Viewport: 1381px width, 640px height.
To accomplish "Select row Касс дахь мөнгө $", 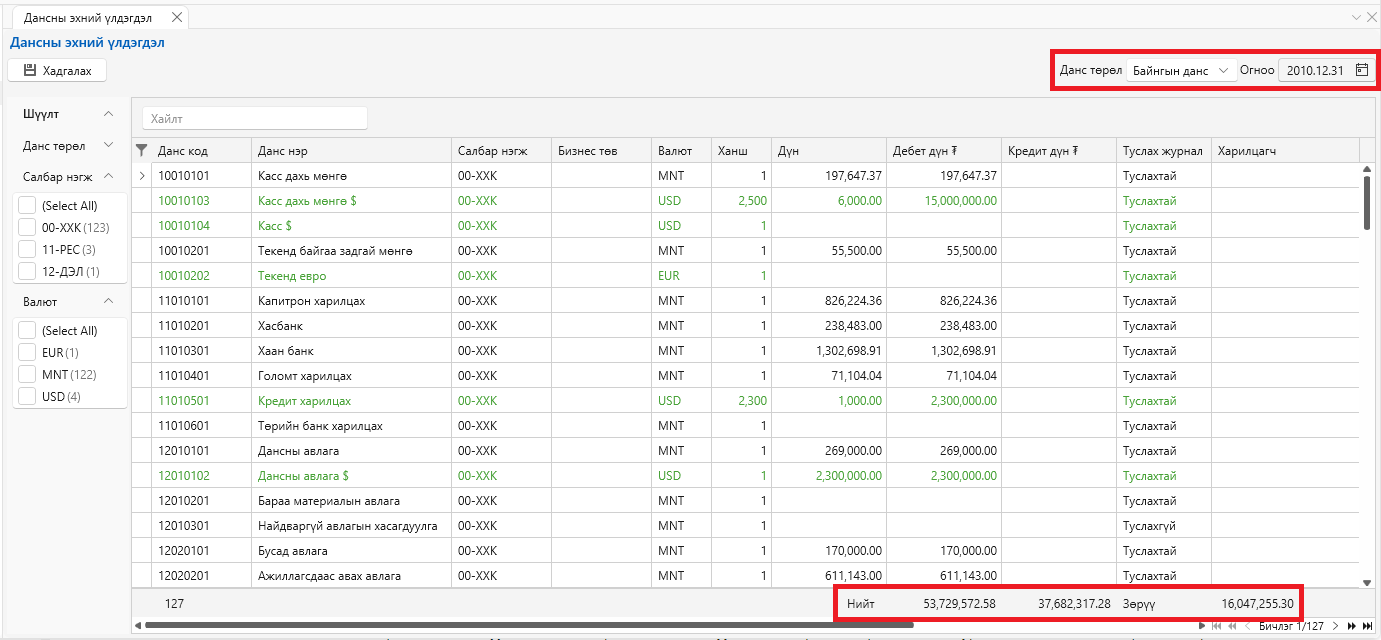I will (x=745, y=201).
